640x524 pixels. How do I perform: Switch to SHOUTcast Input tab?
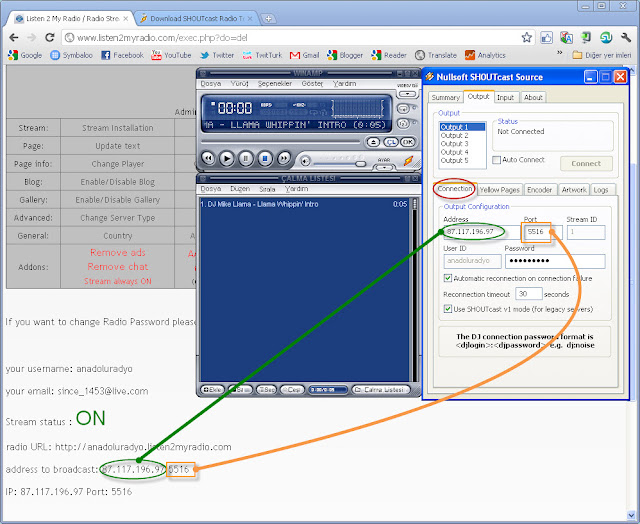coord(505,98)
